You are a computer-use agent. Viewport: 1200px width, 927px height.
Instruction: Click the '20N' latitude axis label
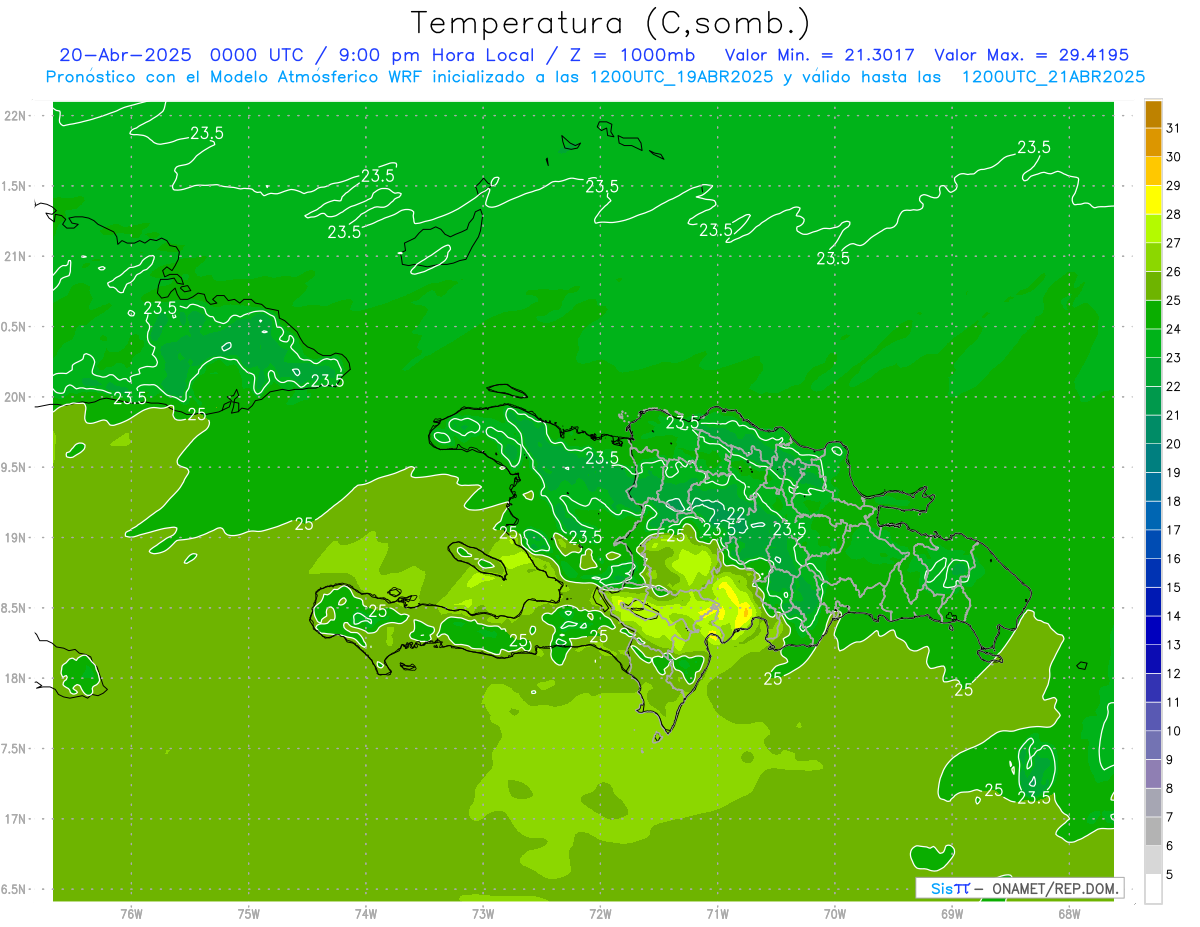14,397
